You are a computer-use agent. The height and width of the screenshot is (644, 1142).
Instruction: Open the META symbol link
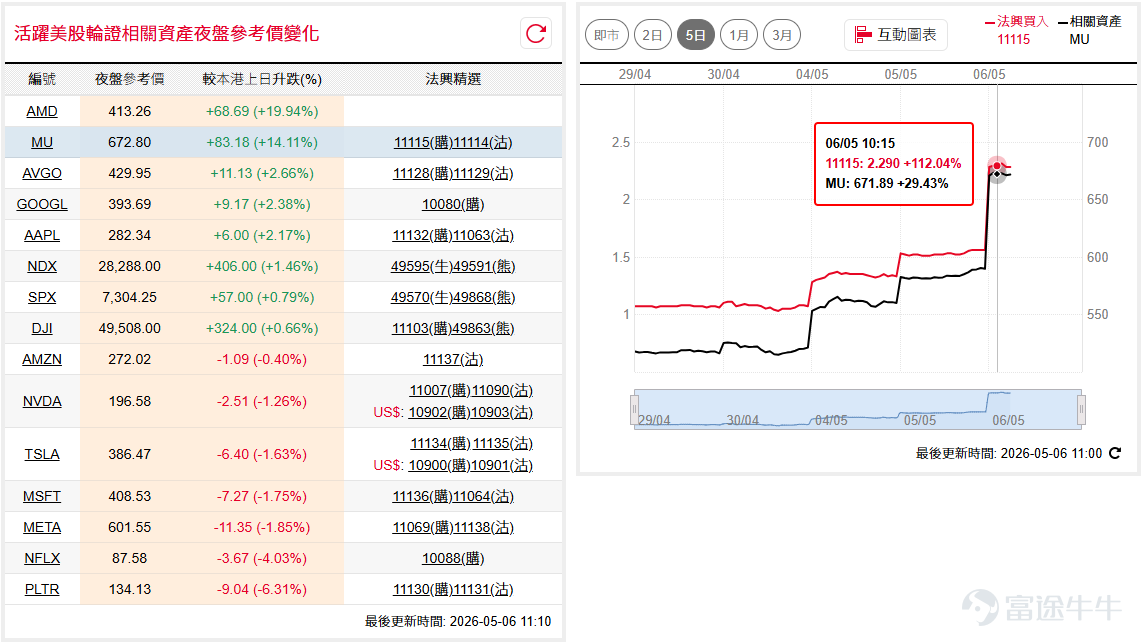click(x=42, y=527)
